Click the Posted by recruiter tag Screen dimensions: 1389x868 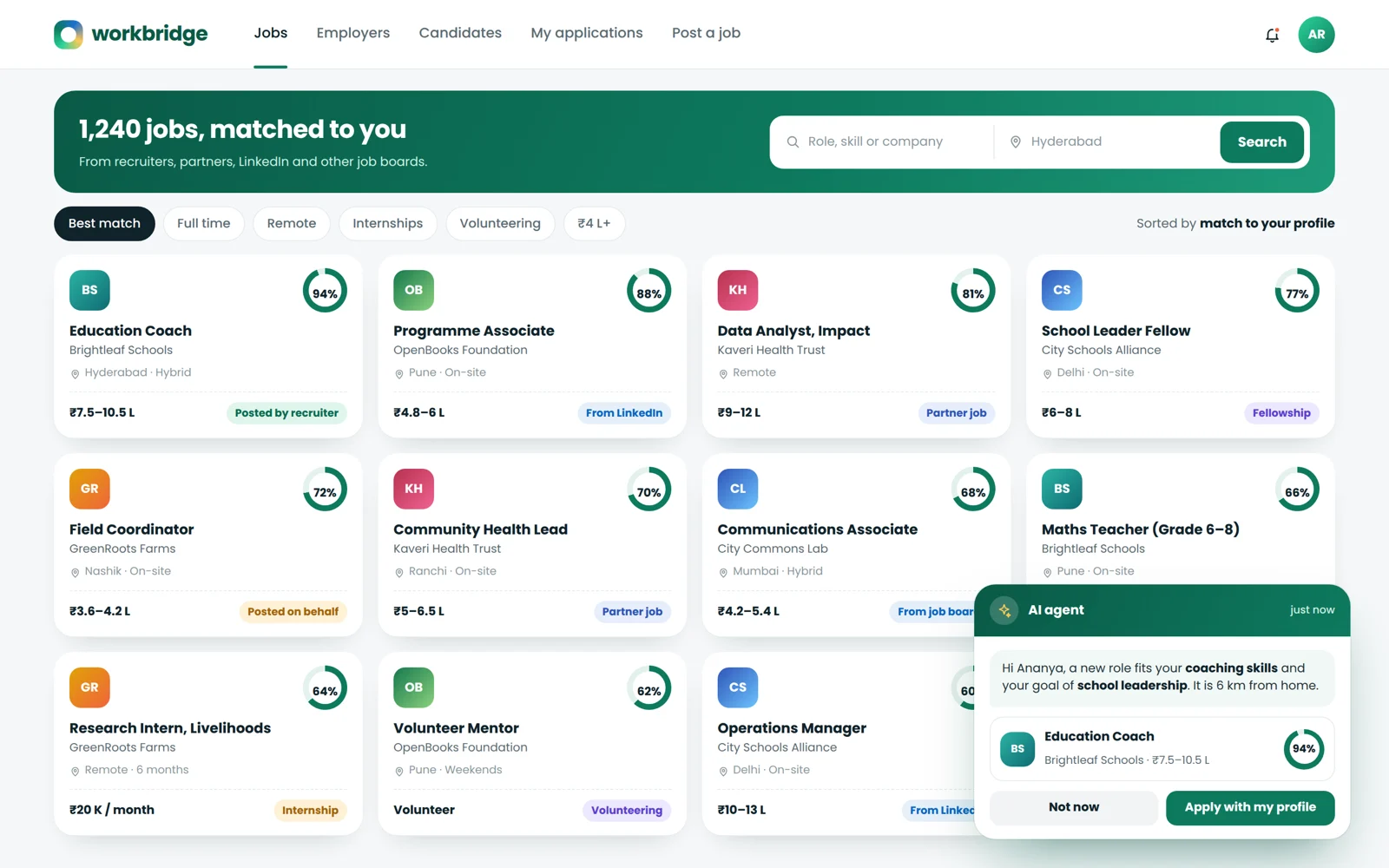tap(286, 413)
